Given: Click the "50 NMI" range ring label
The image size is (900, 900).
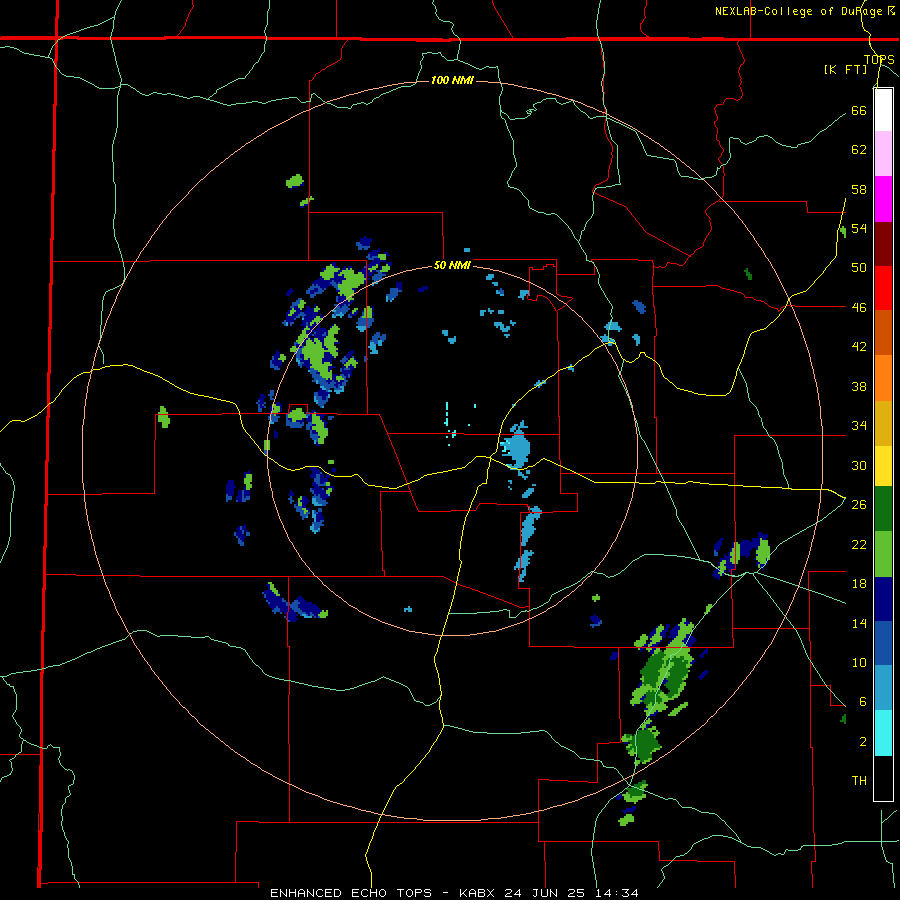Looking at the screenshot, I should coord(452,265).
